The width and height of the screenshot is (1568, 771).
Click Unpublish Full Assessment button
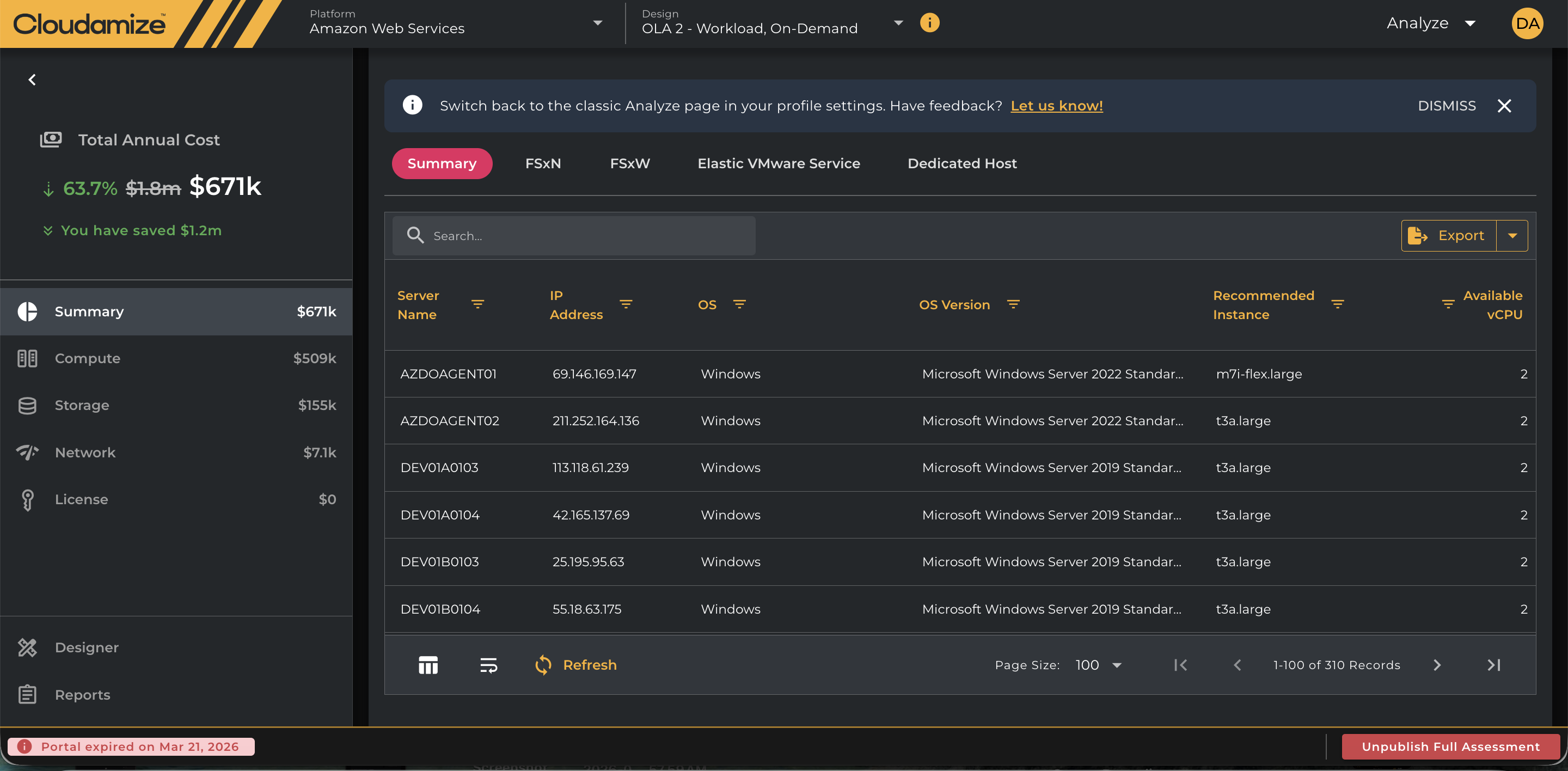[x=1450, y=746]
